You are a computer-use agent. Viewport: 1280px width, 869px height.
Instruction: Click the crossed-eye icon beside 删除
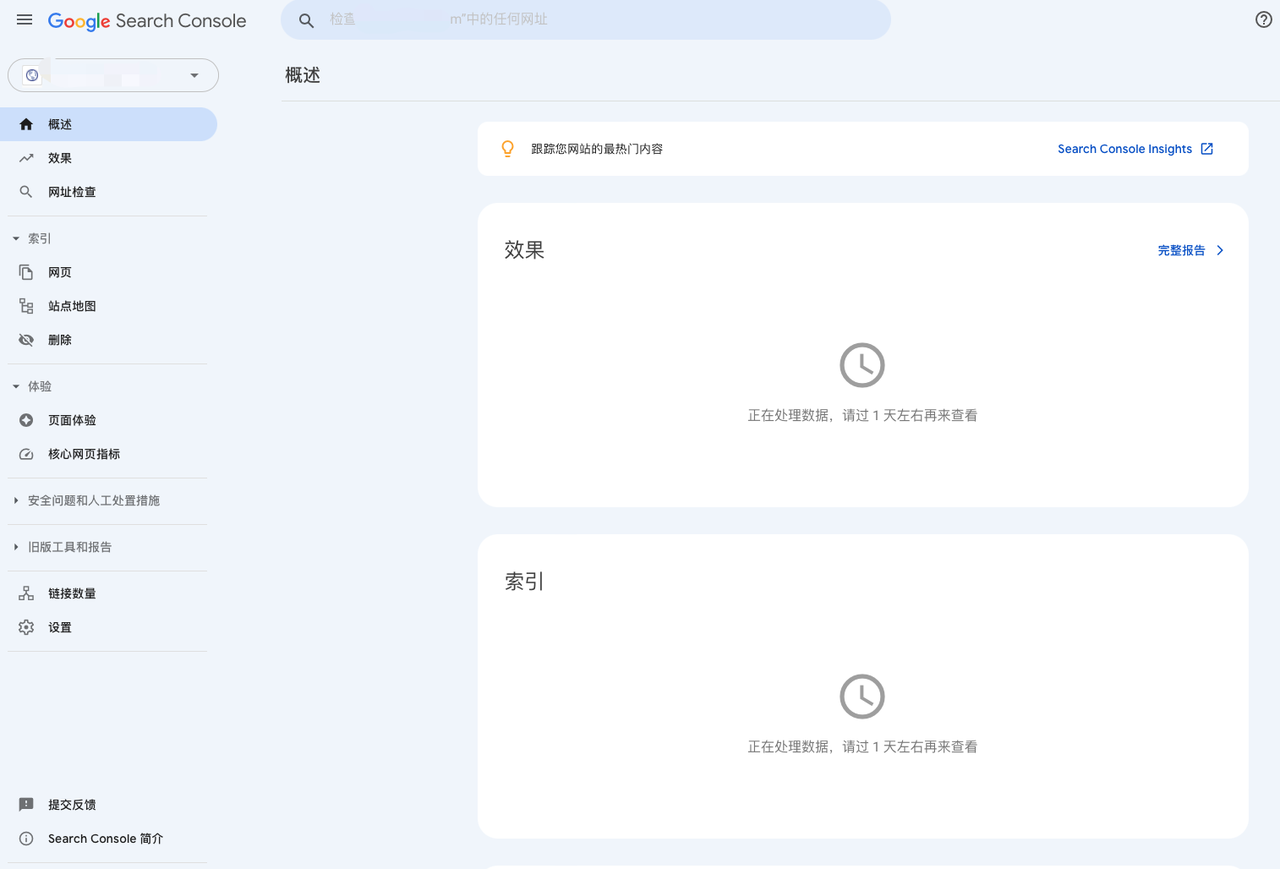26,340
